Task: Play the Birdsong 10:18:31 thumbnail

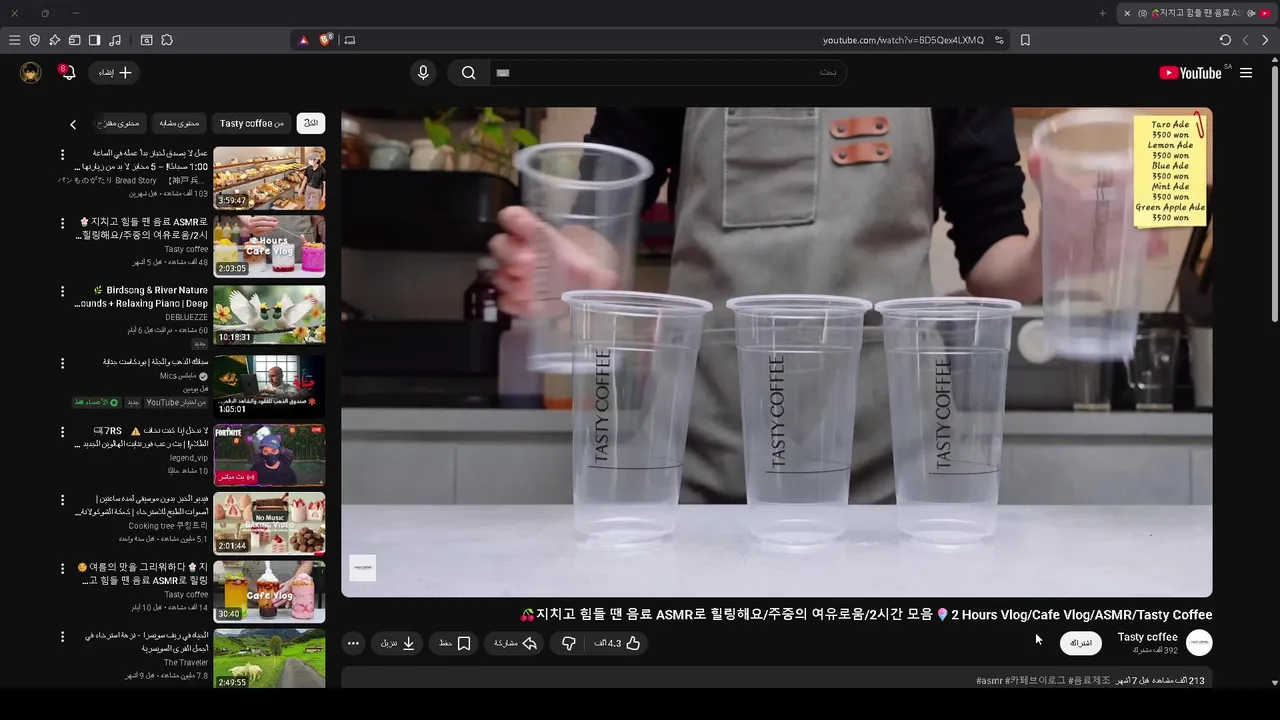Action: tap(269, 315)
